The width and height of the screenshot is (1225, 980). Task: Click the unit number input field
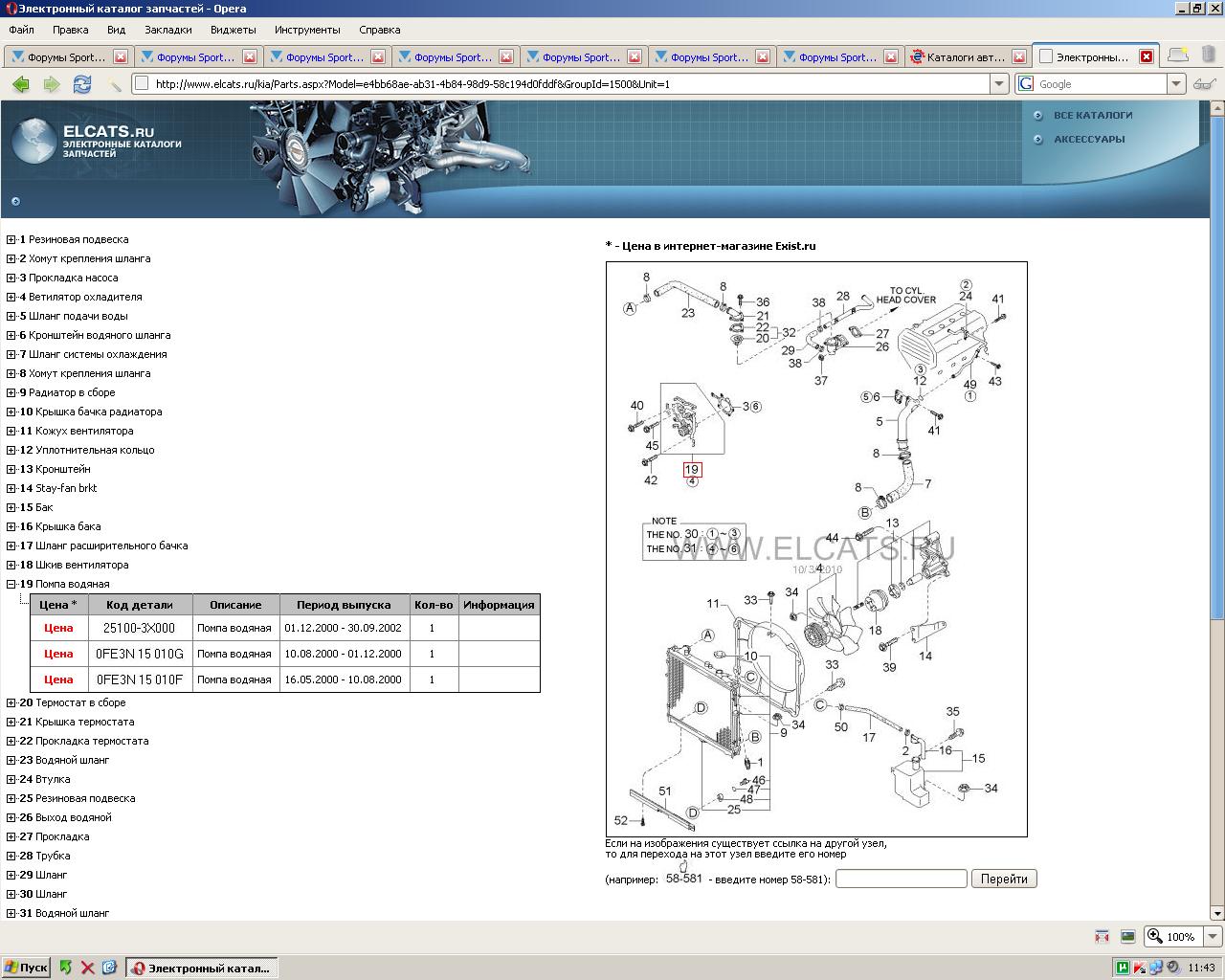pyautogui.click(x=901, y=879)
